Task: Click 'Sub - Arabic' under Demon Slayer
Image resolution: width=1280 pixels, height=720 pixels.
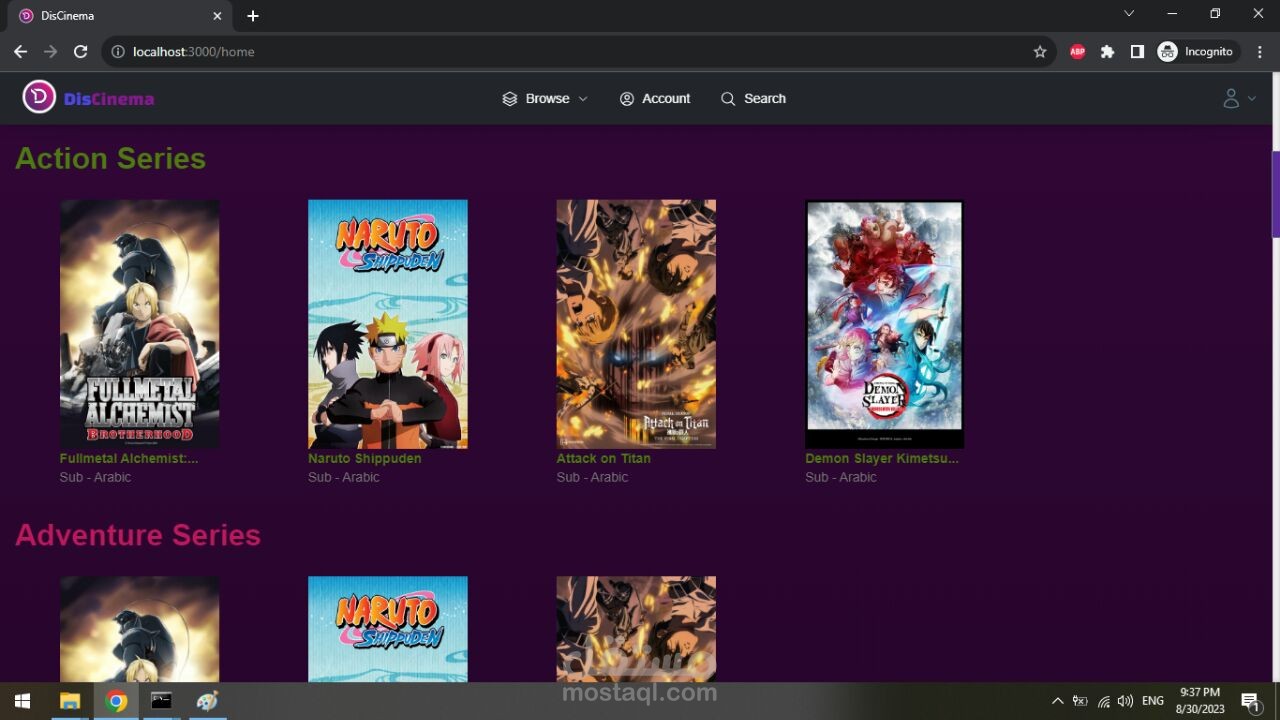Action: [841, 477]
